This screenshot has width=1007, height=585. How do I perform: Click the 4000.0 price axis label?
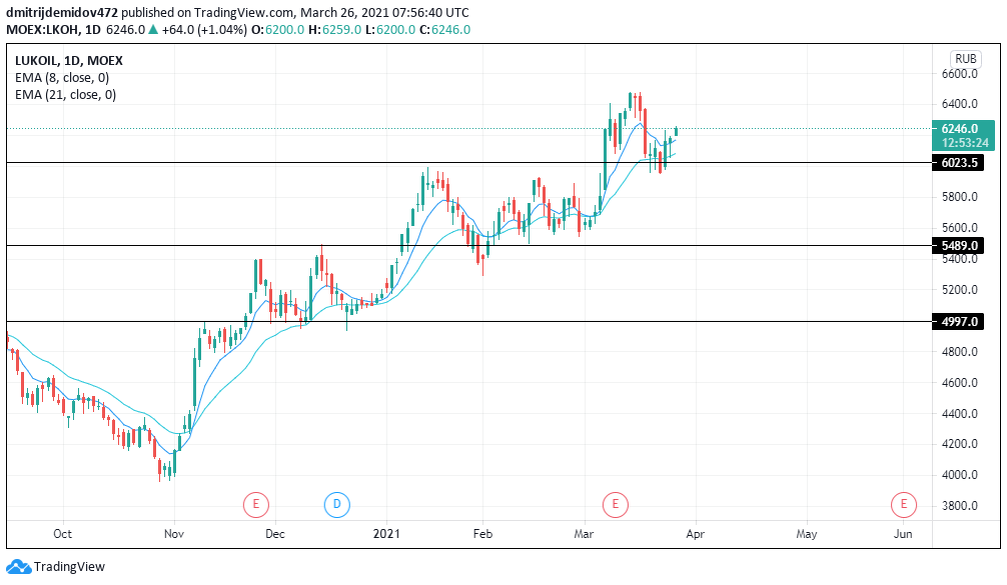(959, 475)
